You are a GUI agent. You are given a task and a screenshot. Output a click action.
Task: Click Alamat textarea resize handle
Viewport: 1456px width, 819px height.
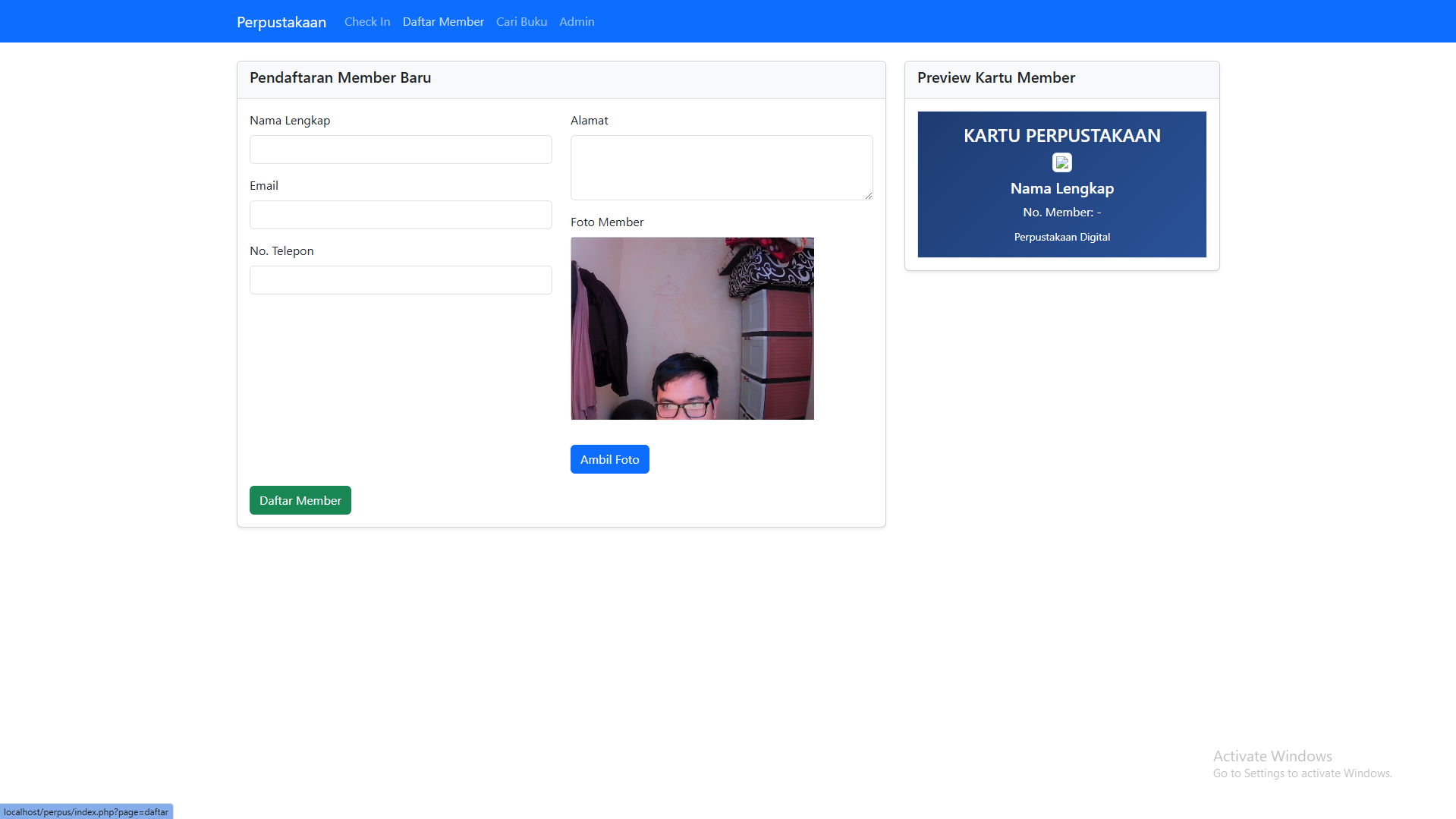click(869, 196)
